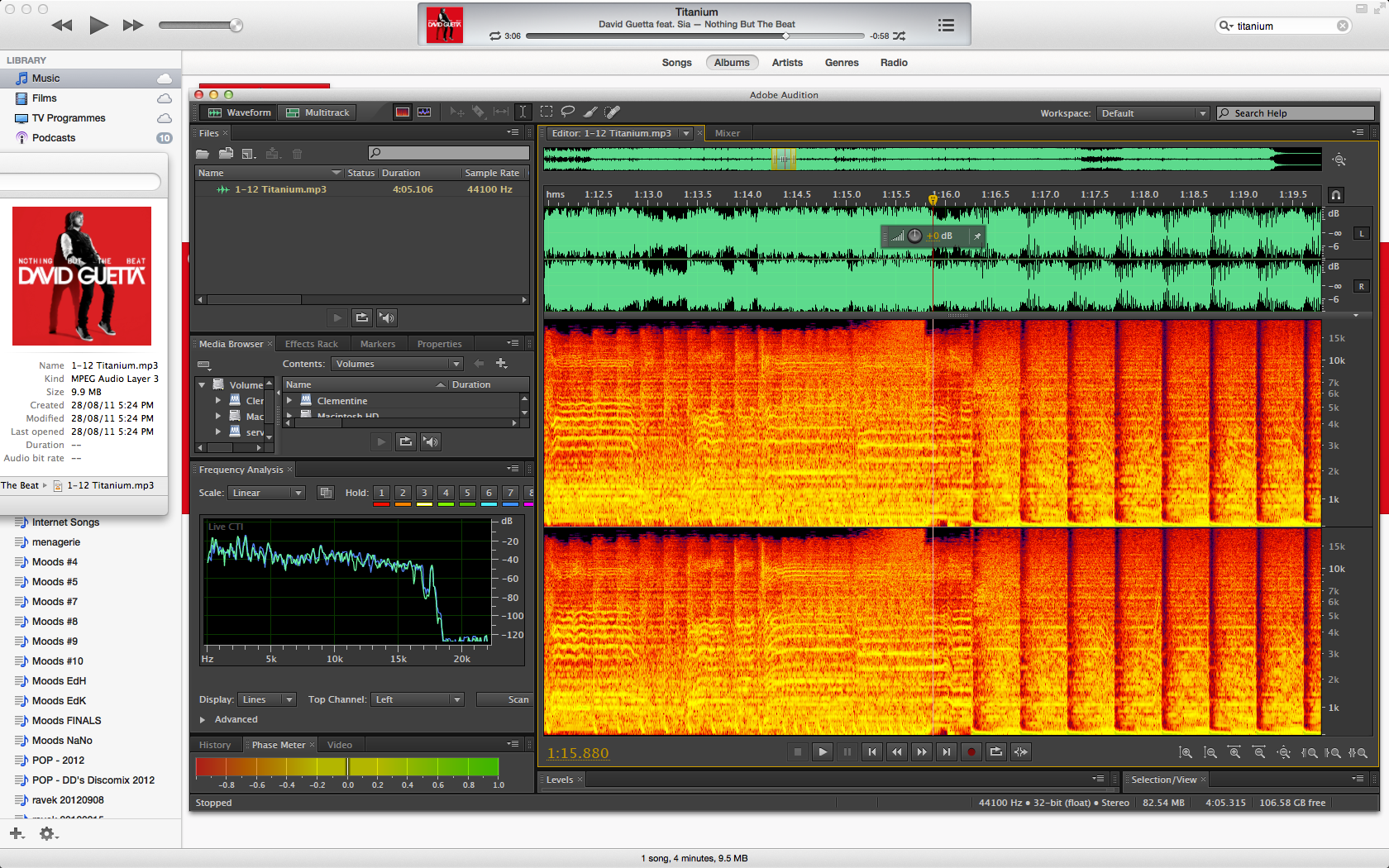Toggle Hold 1 in Frequency Analysis
This screenshot has width=1389, height=868.
(x=381, y=493)
